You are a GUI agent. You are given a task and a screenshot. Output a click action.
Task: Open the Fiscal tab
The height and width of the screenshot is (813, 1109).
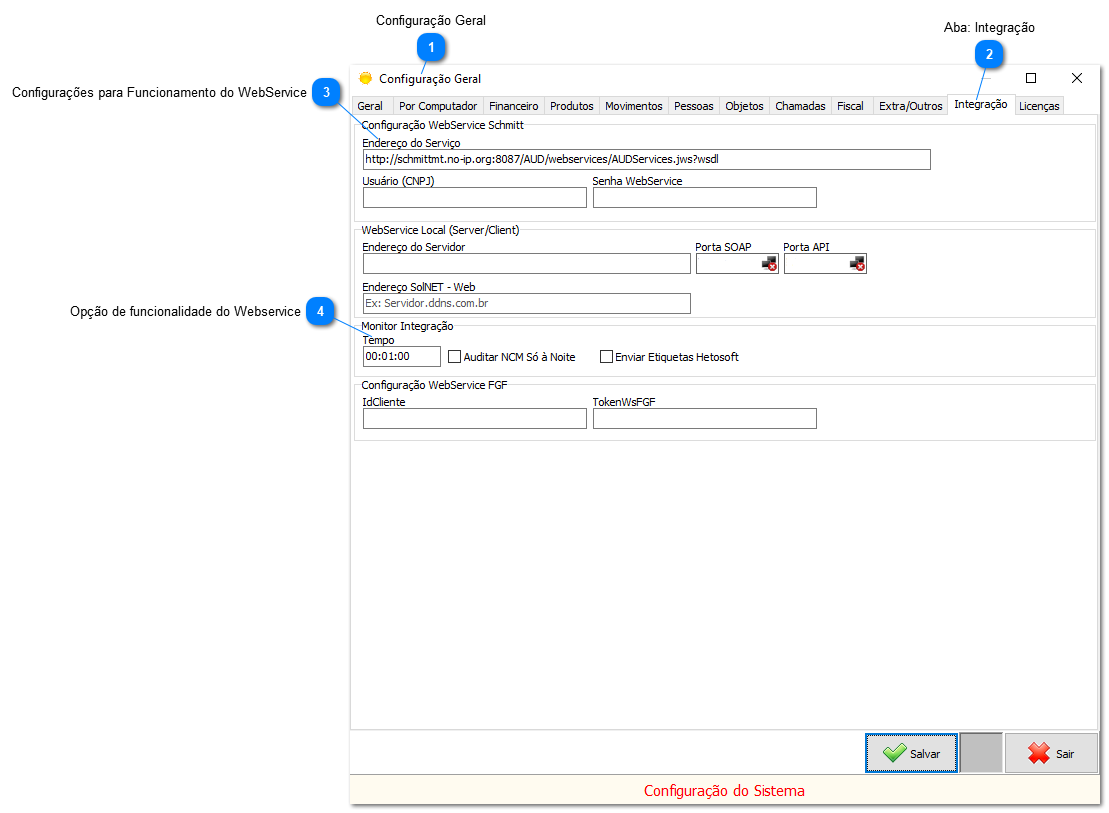(850, 105)
